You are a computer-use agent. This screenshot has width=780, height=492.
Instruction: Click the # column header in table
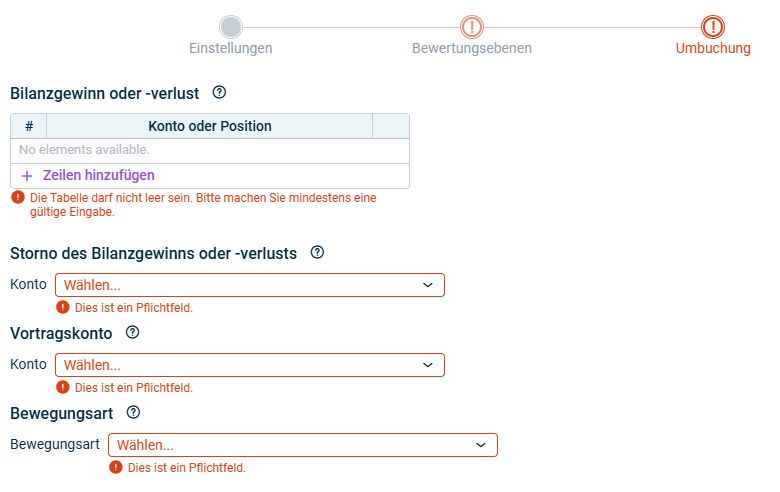click(29, 126)
